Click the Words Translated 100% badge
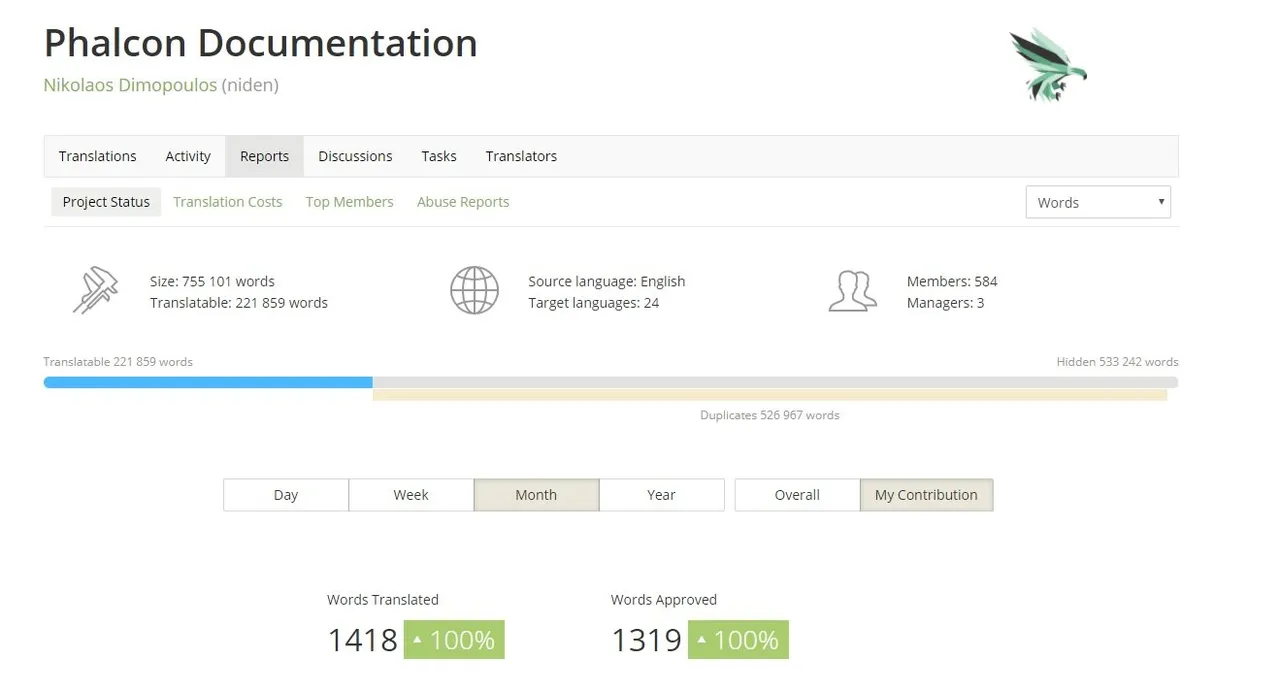This screenshot has width=1280, height=693. tap(454, 640)
